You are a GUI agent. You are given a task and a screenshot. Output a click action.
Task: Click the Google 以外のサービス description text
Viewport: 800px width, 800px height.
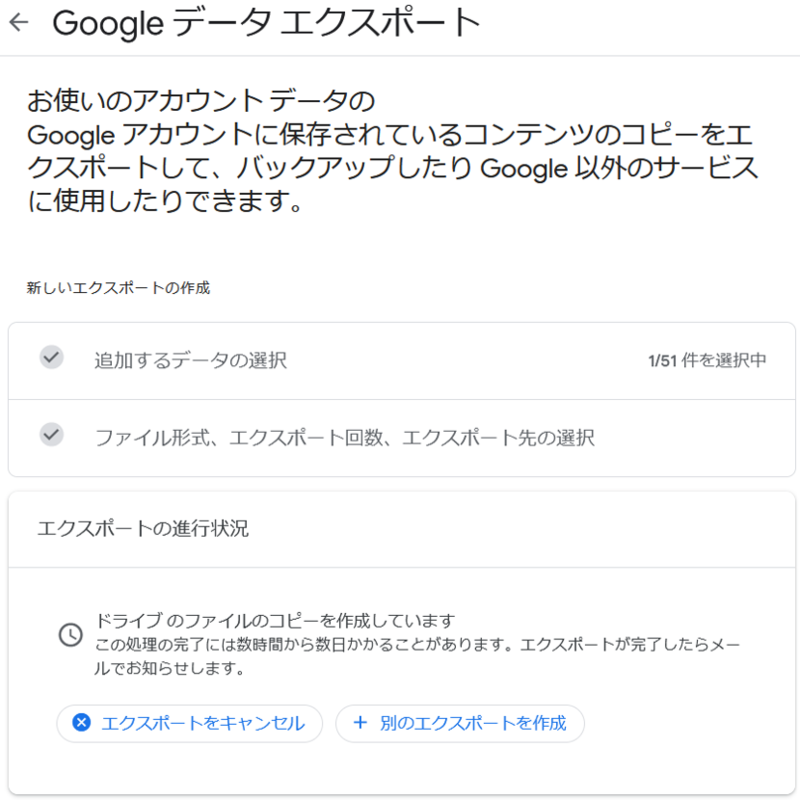click(619, 168)
